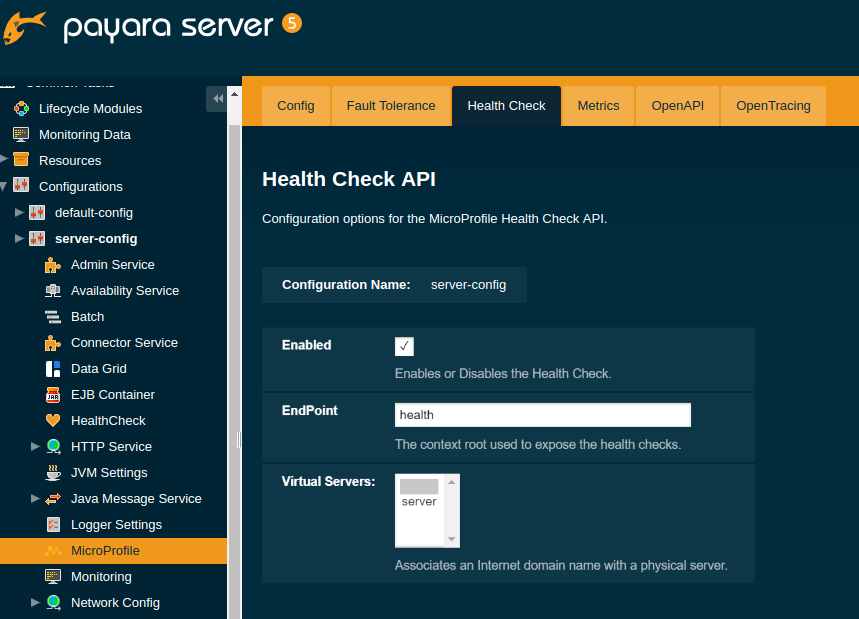
Task: Click the Configurations slider icon
Action: coord(21,185)
